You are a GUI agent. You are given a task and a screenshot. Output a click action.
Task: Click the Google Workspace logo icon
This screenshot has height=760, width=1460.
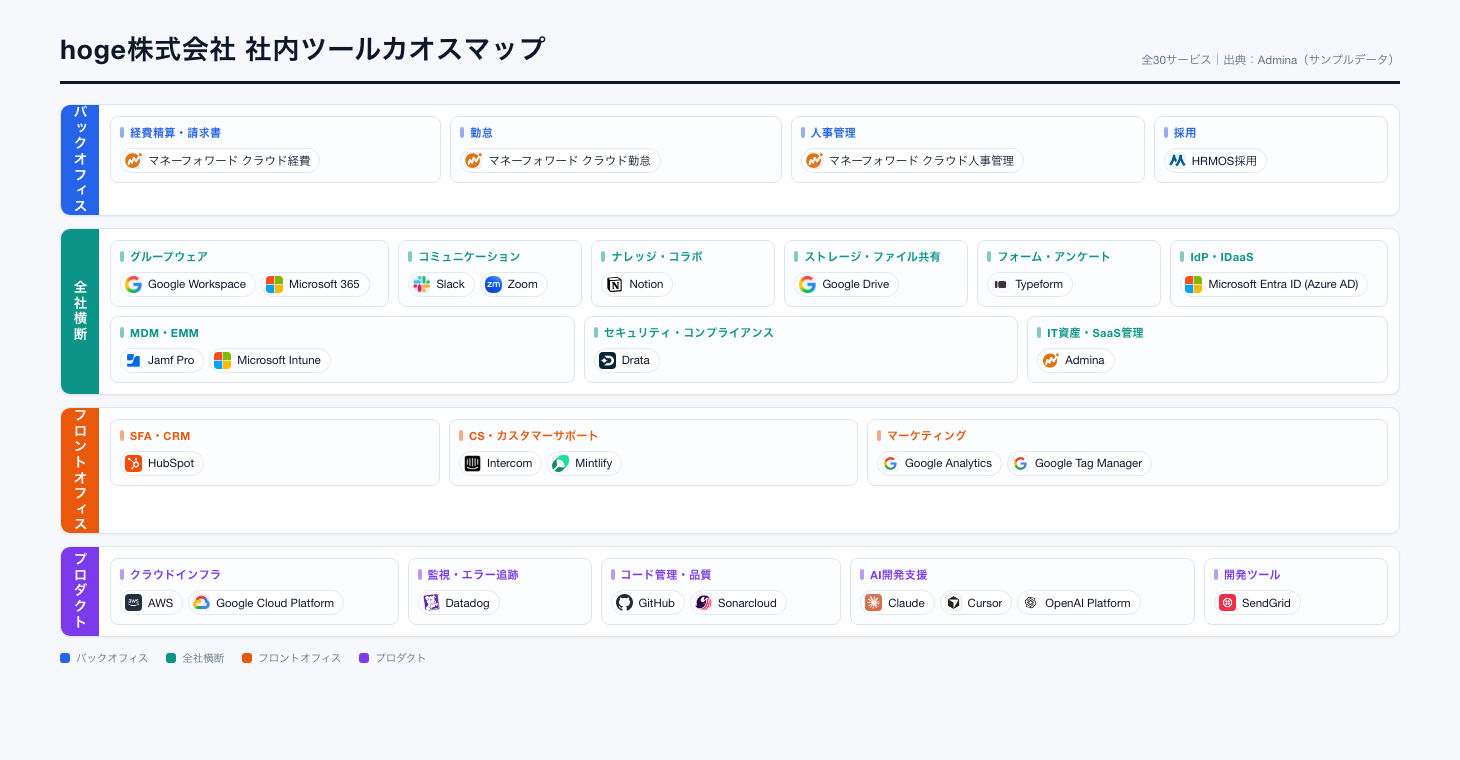click(133, 284)
